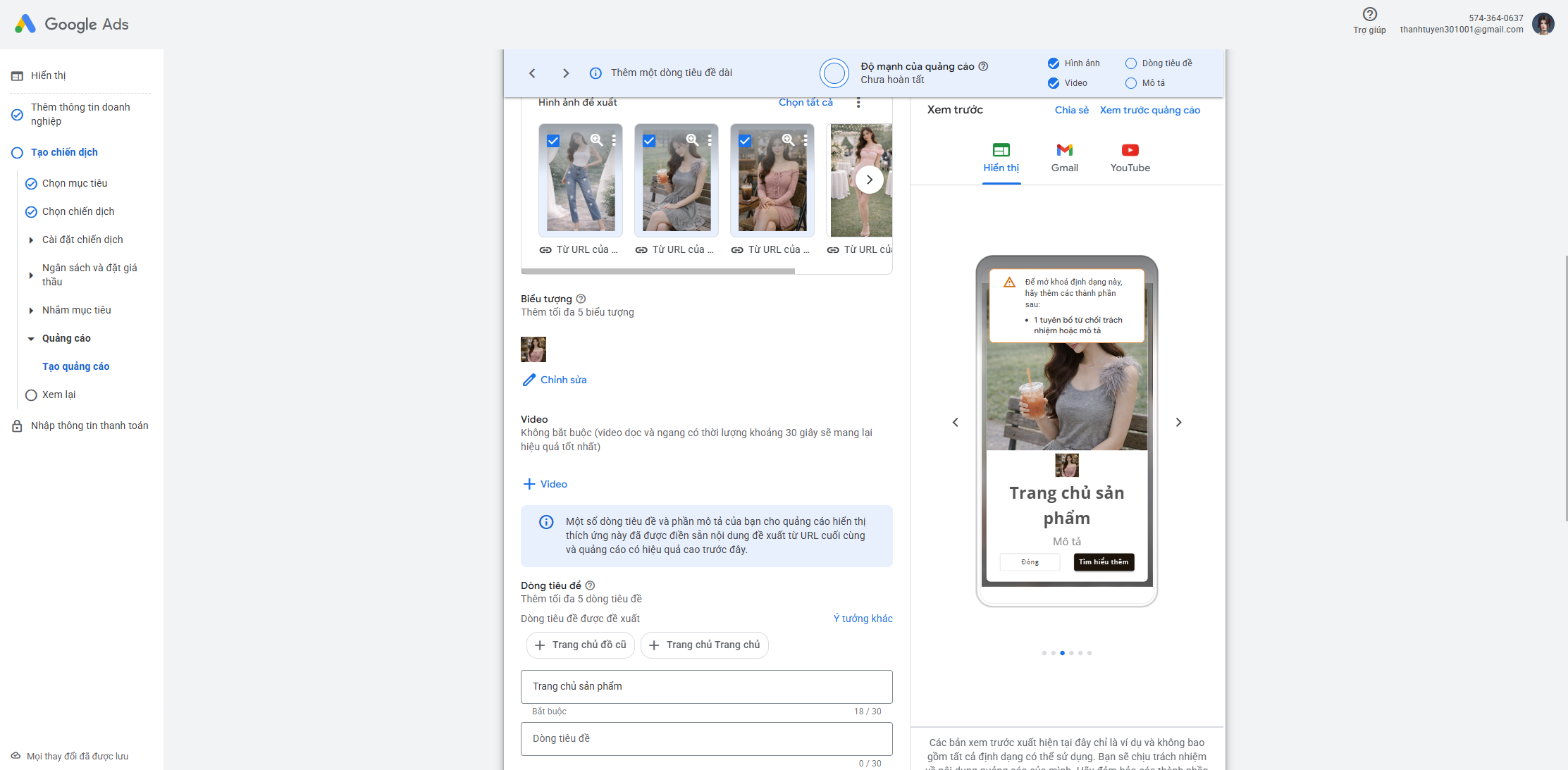
Task: Open options menu of second suggested image
Action: [x=710, y=140]
